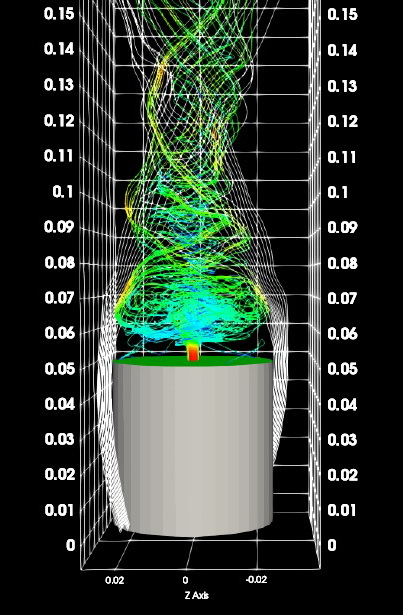This screenshot has height=615, width=403.
Task: Pick the 0.08 label on left scale
Action: pos(59,262)
